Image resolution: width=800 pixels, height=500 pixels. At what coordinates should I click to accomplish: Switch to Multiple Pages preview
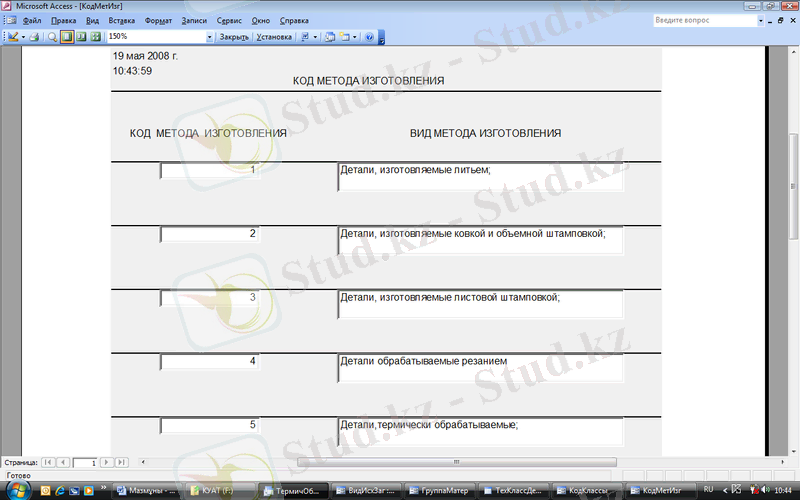[x=95, y=37]
